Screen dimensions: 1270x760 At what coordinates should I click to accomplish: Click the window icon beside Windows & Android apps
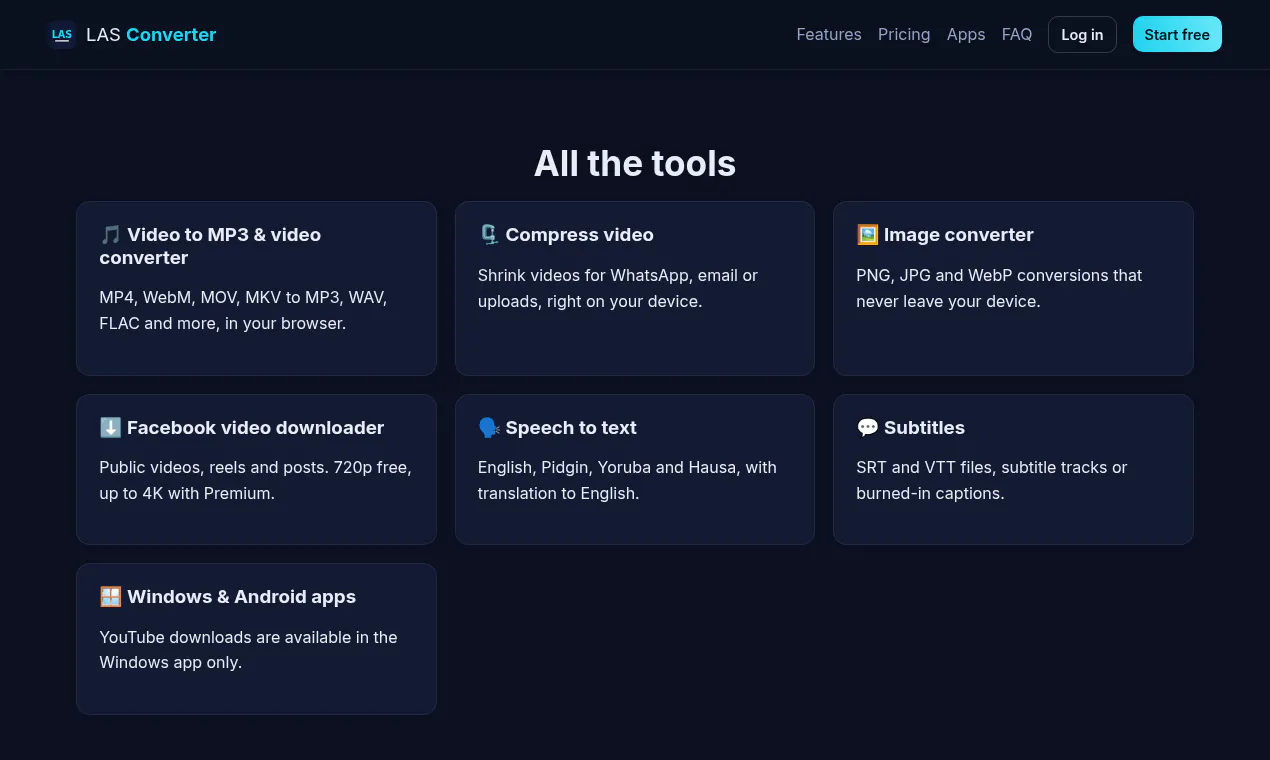click(110, 597)
